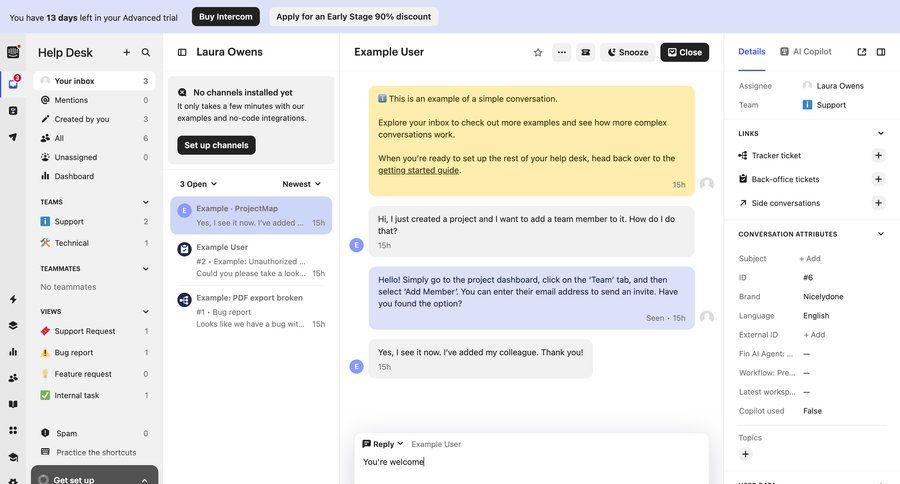Add a Back-office ticket link
The height and width of the screenshot is (484, 900).
pos(878,179)
